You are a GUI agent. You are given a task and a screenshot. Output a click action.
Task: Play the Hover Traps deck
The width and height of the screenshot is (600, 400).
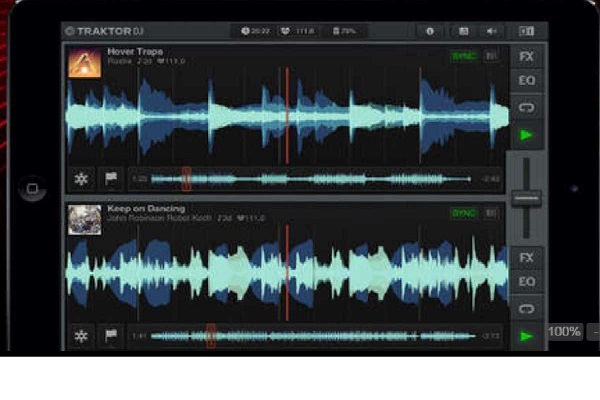527,135
